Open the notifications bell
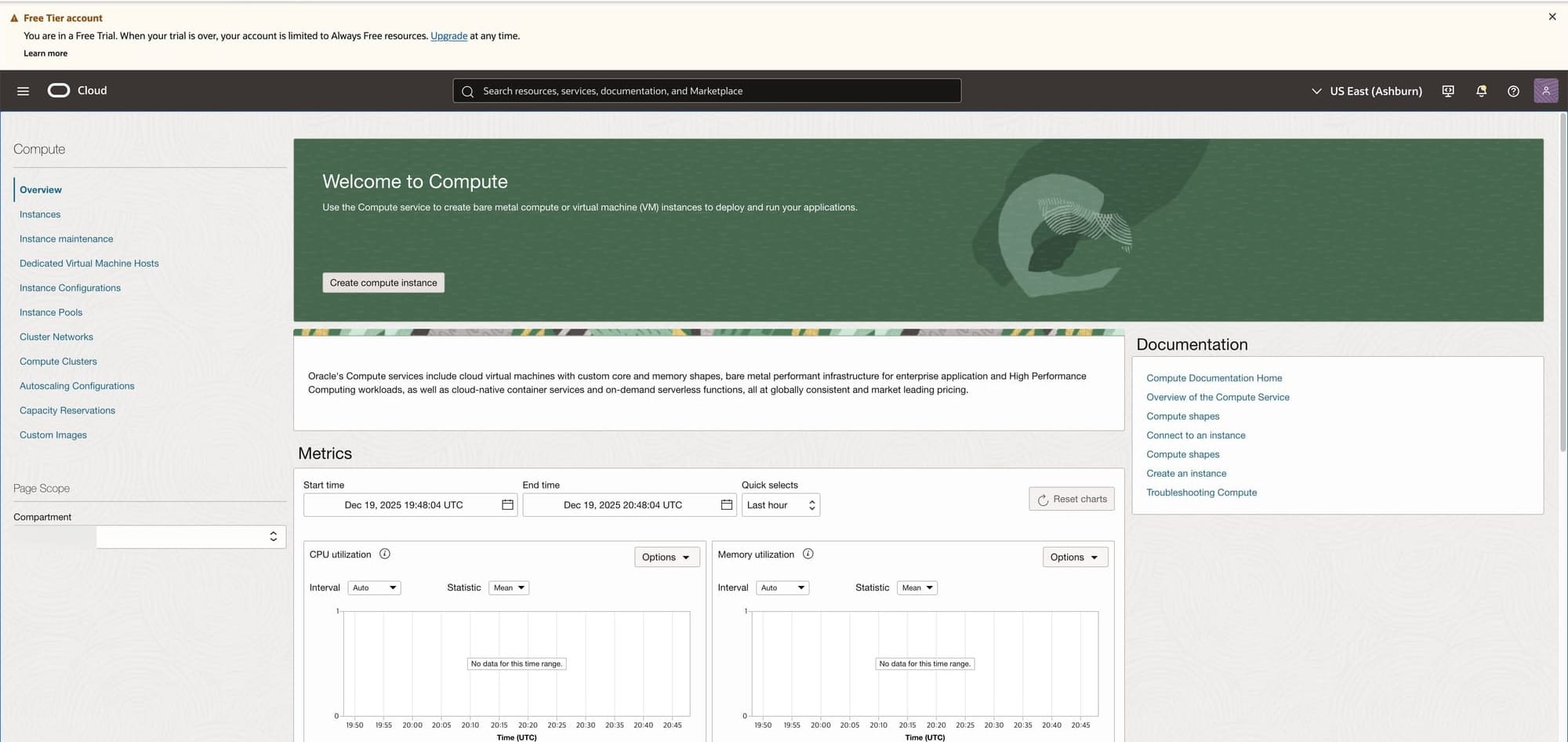 coord(1481,91)
